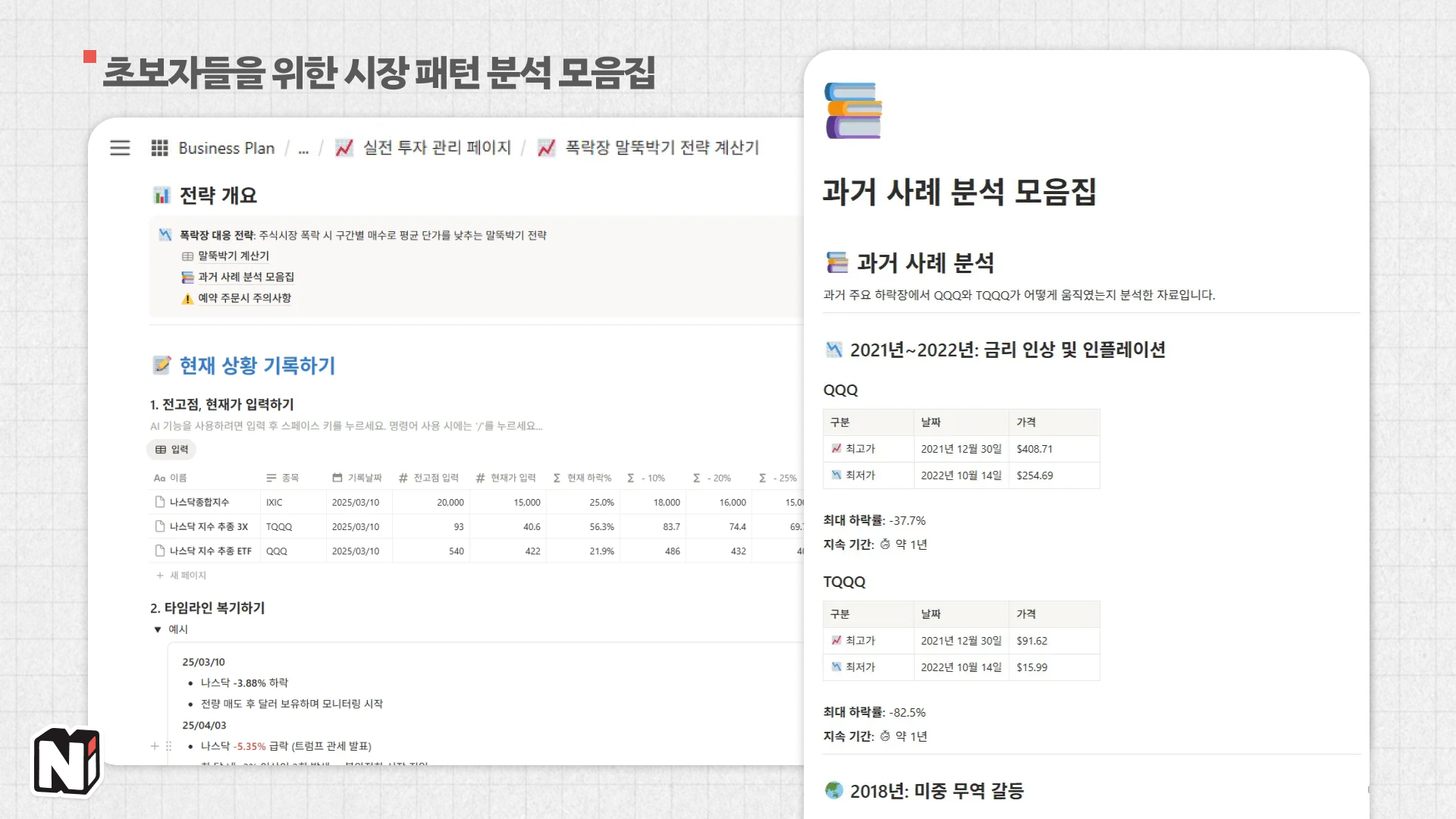
Task: Click the chart emoji of 실전 투자 관리 페이지 breadcrumb
Action: coord(344,148)
